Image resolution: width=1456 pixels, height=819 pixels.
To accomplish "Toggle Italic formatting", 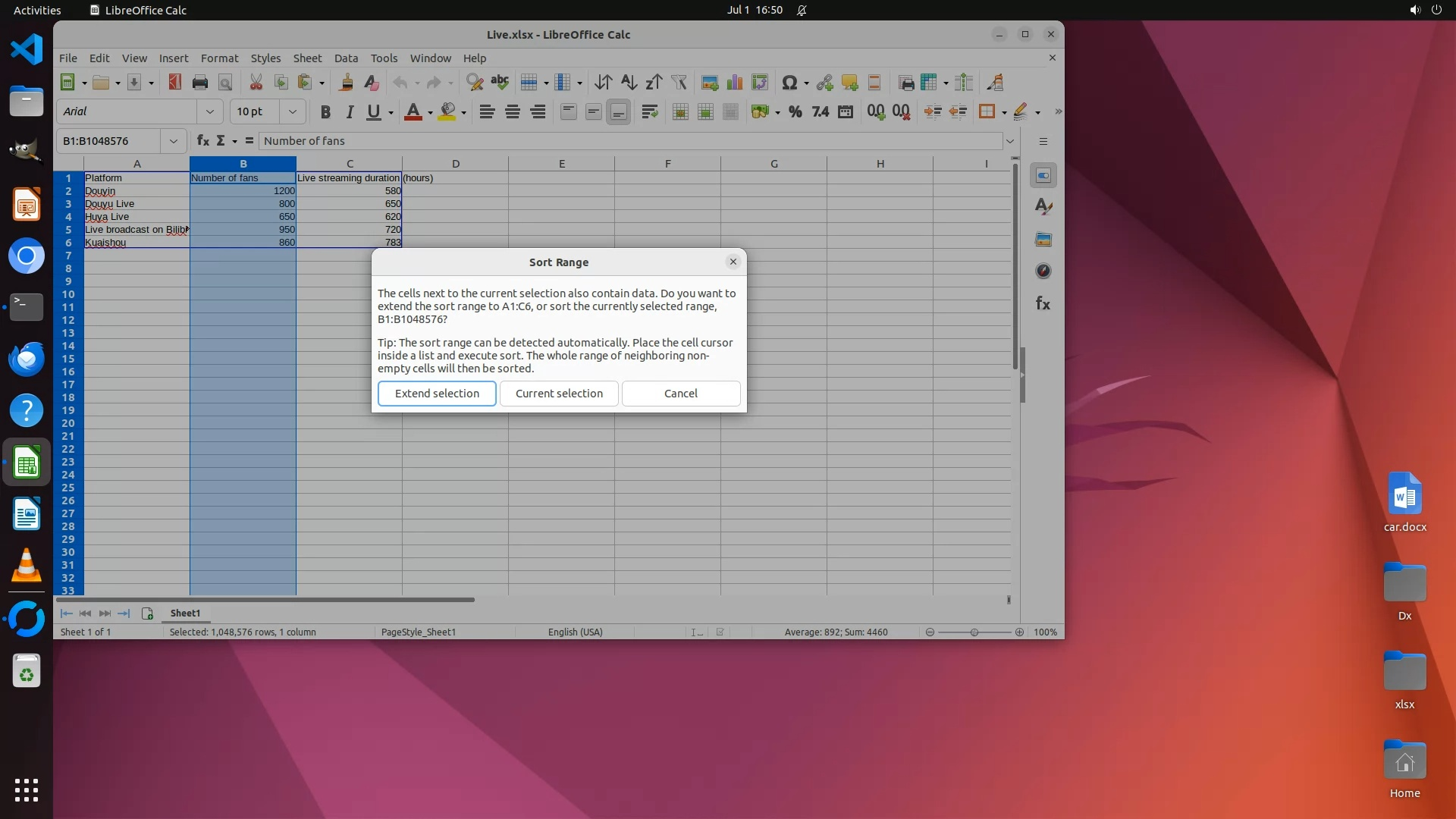I will click(350, 112).
